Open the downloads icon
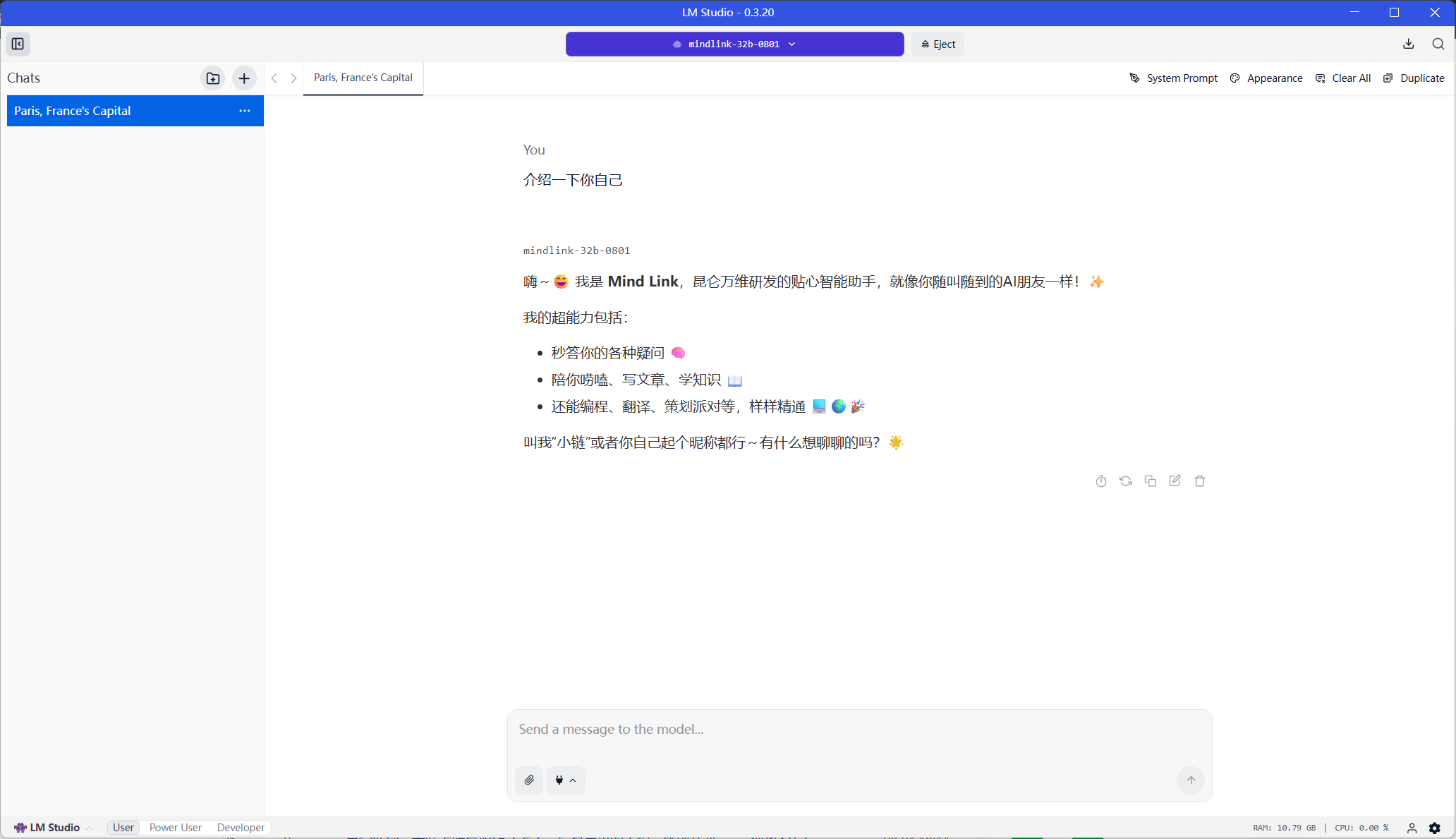 pyautogui.click(x=1408, y=44)
